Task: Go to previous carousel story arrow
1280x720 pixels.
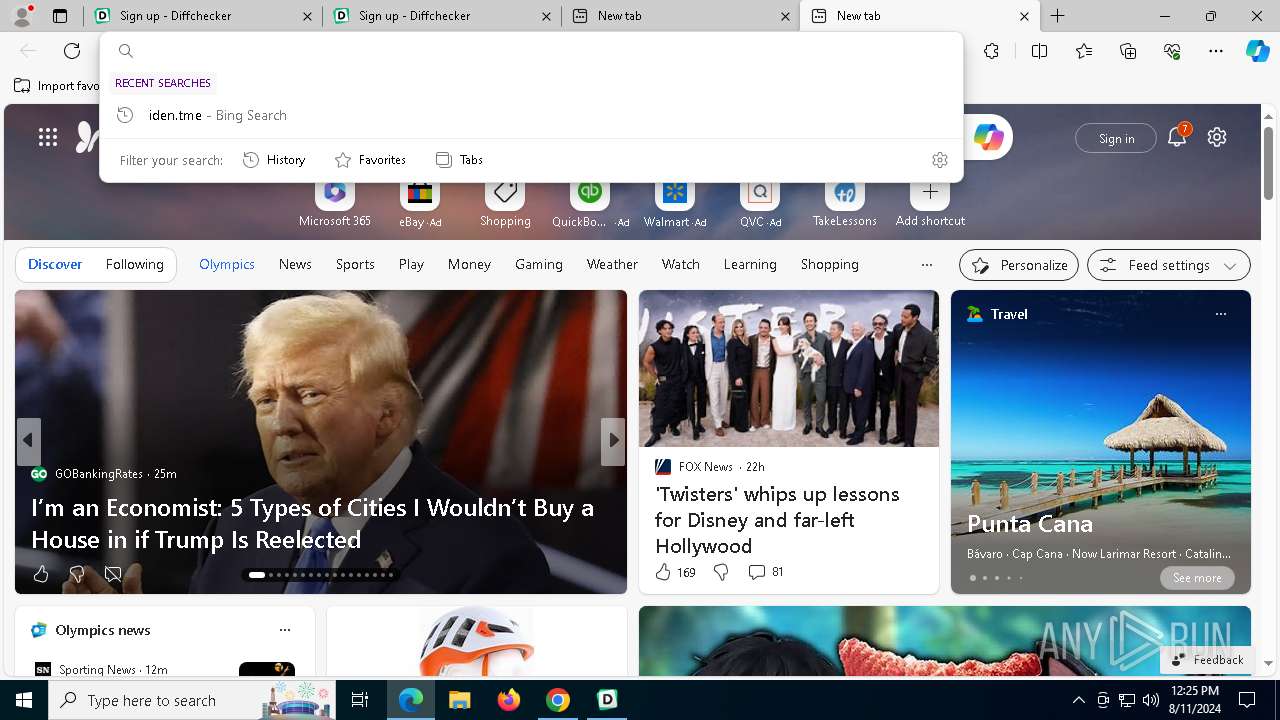Action: click(x=29, y=440)
